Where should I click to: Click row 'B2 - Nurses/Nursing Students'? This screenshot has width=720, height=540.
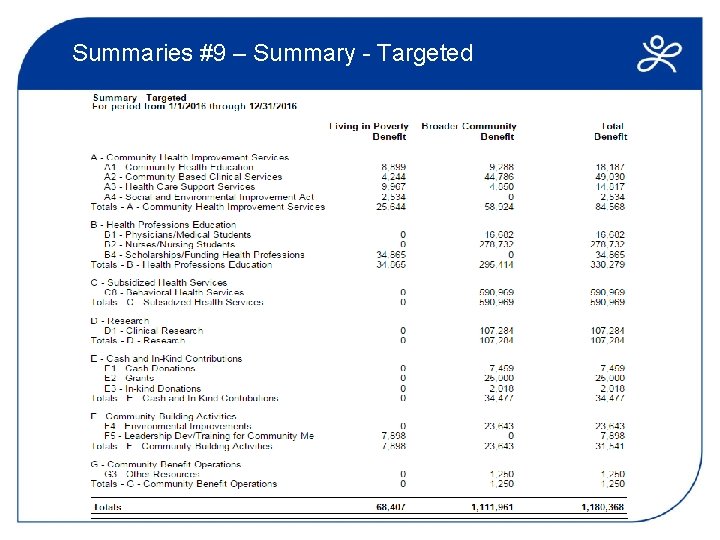[x=364, y=245]
